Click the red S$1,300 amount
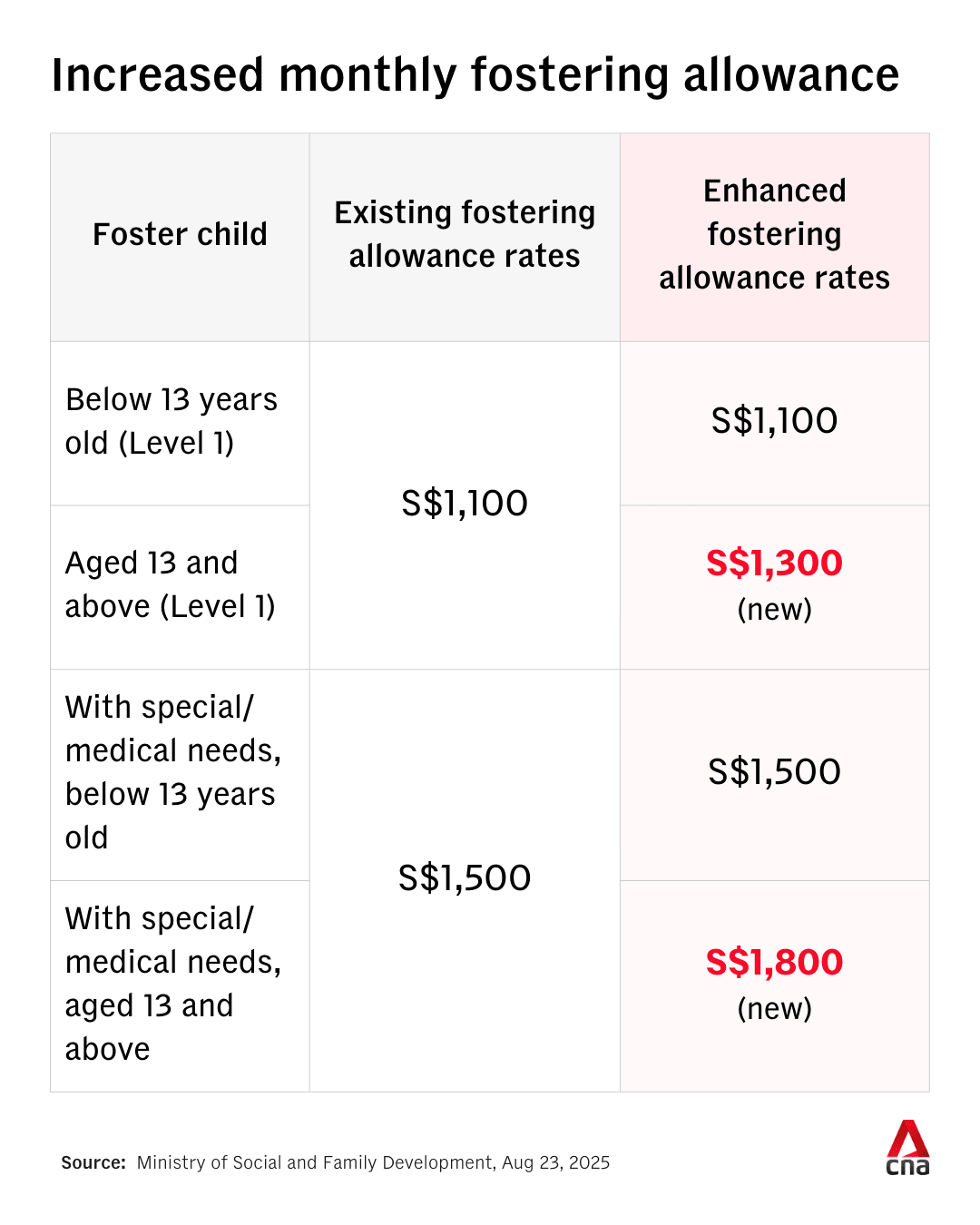The image size is (980, 1225). click(774, 563)
